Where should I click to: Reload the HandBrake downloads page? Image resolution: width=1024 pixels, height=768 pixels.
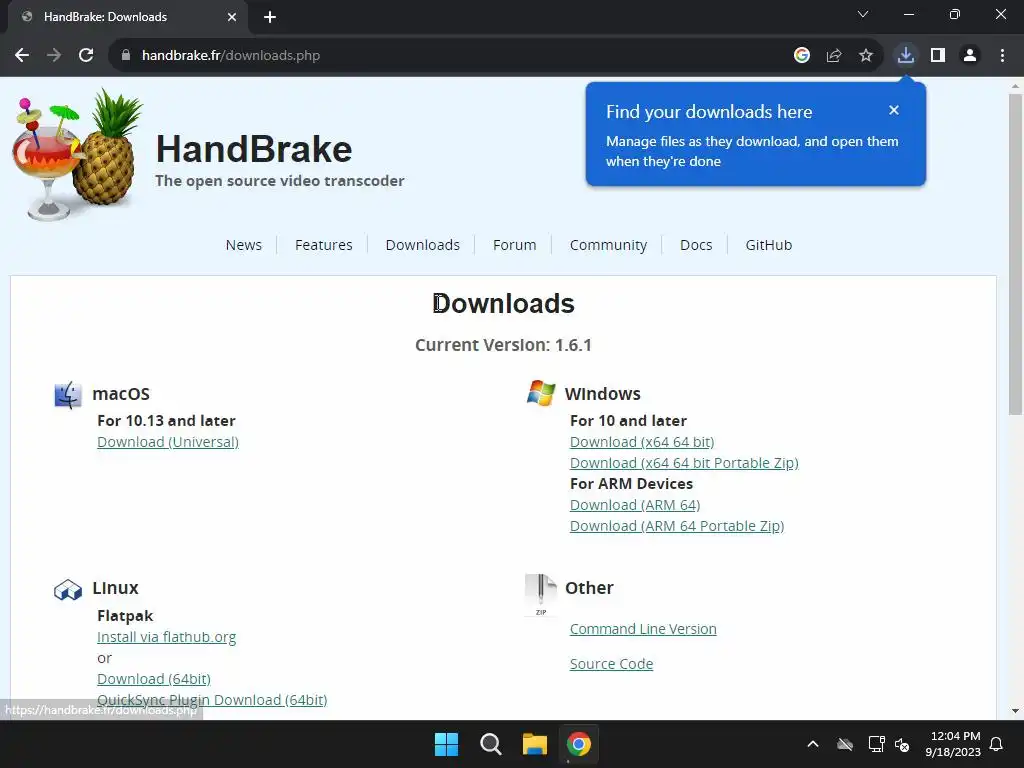86,56
